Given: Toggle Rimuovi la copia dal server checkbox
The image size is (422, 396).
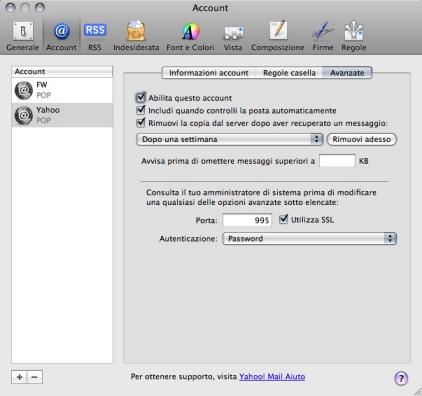Looking at the screenshot, I should (x=141, y=122).
